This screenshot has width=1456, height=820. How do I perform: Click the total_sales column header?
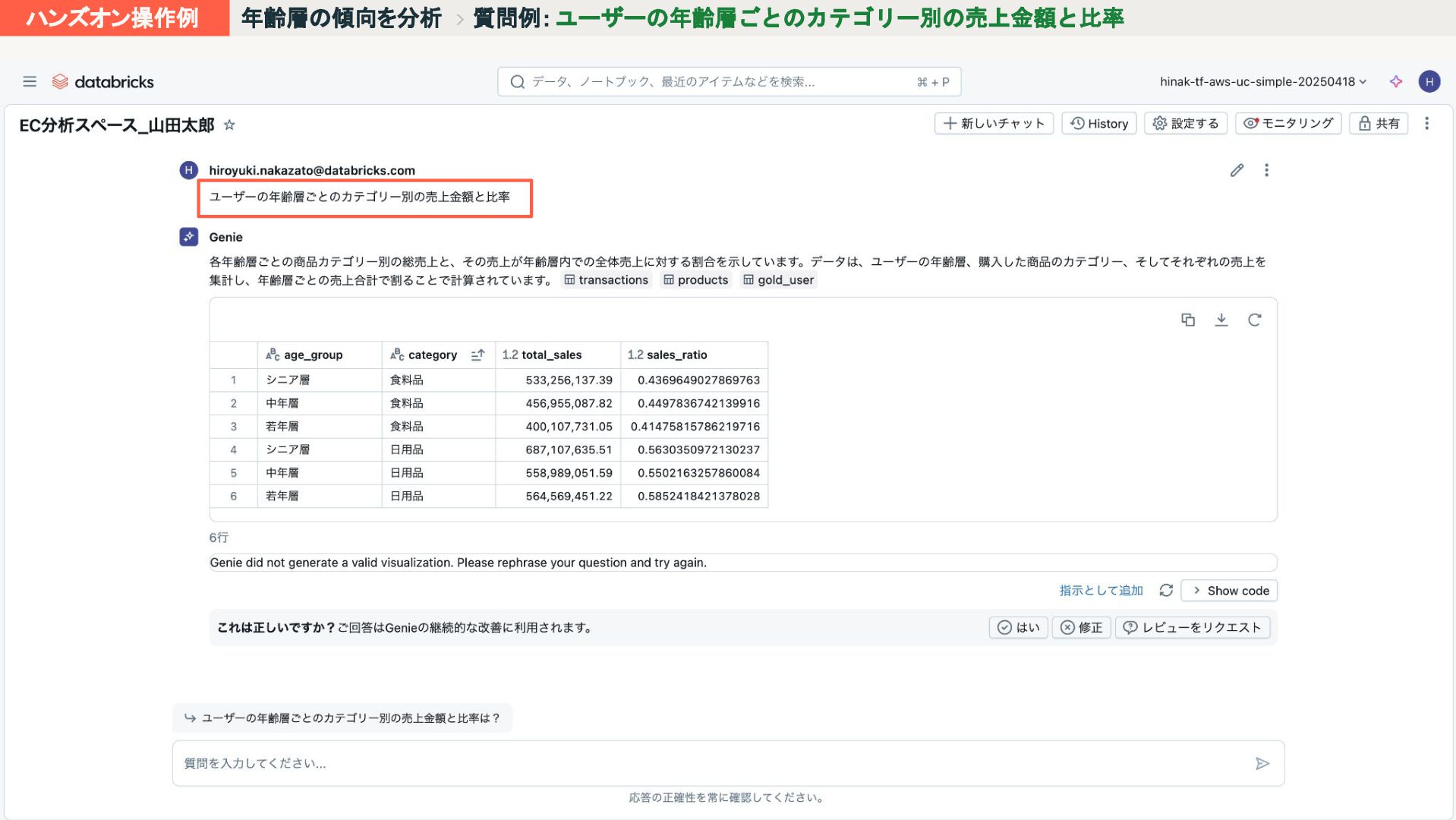(x=558, y=355)
